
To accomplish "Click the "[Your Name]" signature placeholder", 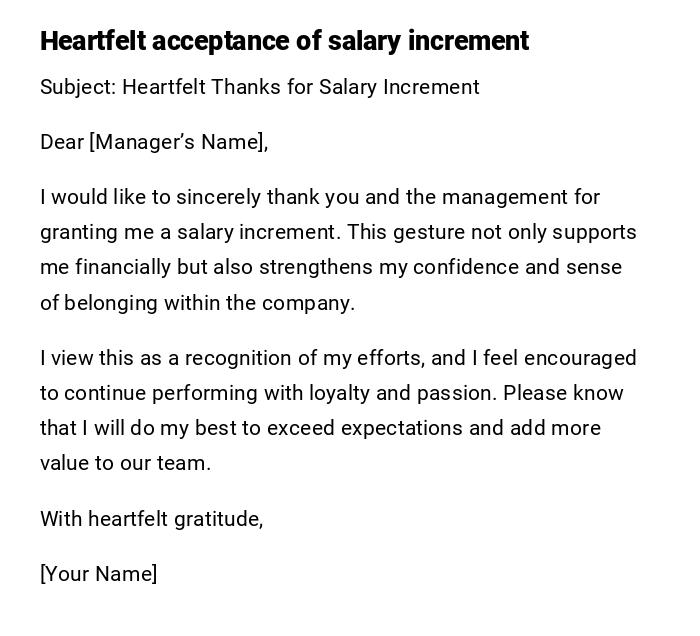I will pyautogui.click(x=99, y=574).
